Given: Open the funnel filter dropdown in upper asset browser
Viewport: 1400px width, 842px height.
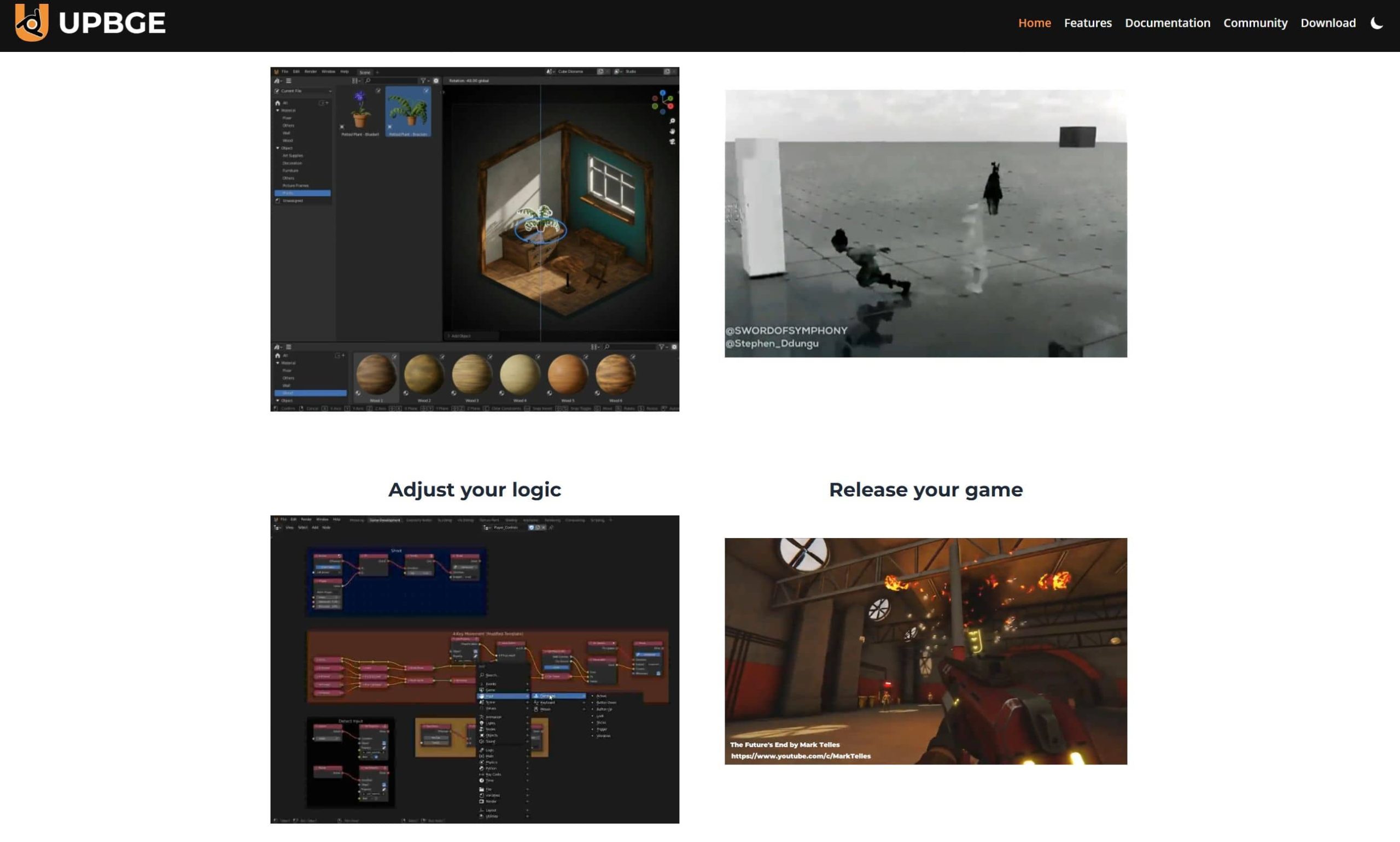Looking at the screenshot, I should click(424, 80).
